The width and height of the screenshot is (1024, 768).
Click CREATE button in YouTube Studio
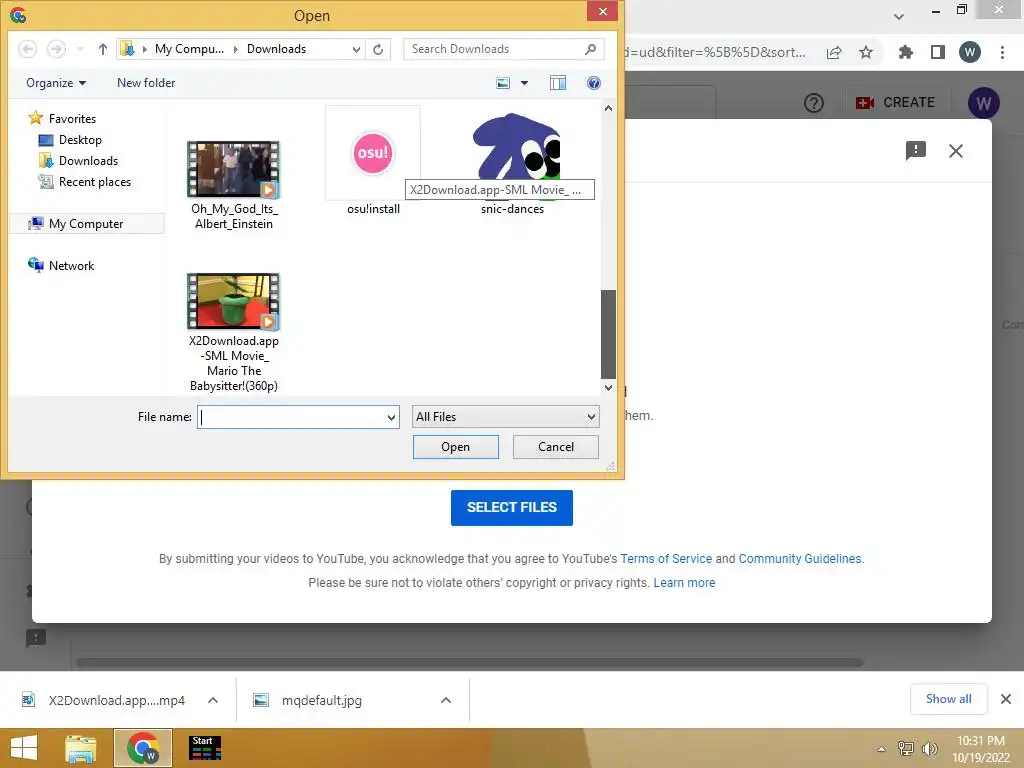pyautogui.click(x=897, y=103)
